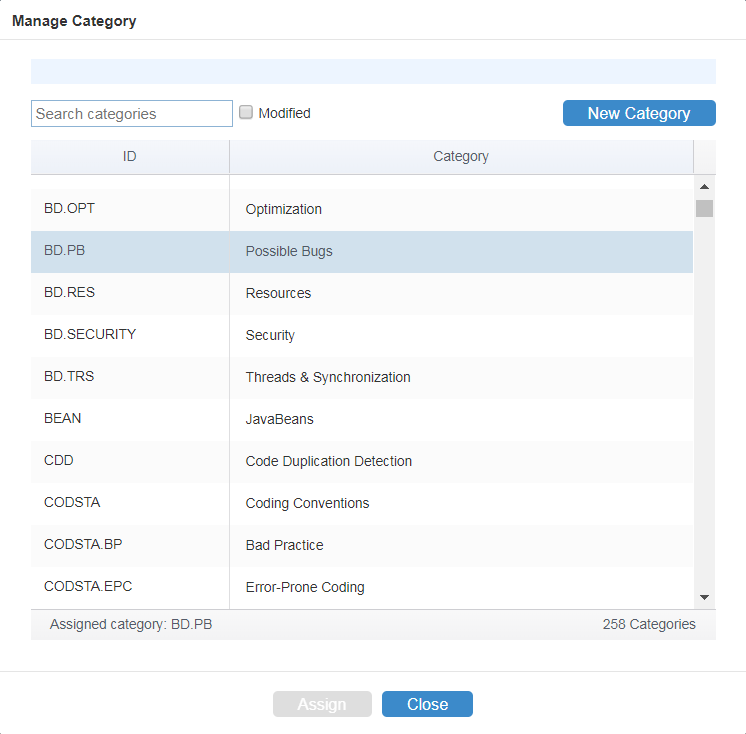The width and height of the screenshot is (746, 734).
Task: Sort by the ID column header
Action: point(130,157)
